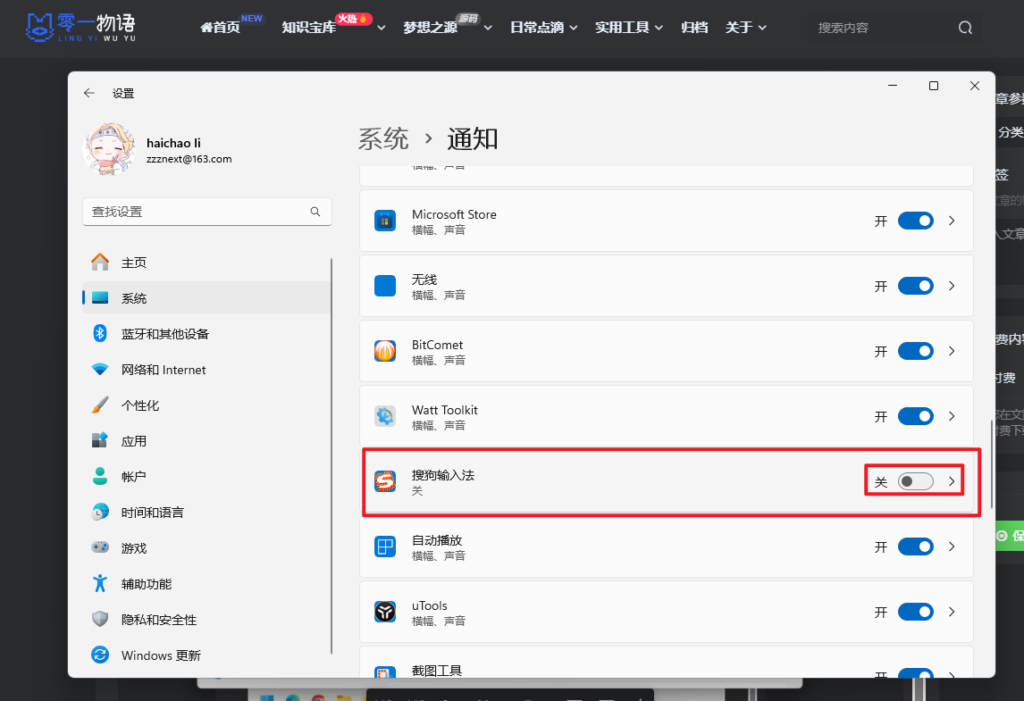Go back using settings back arrow
Screen dimensions: 1024x701
tap(89, 93)
